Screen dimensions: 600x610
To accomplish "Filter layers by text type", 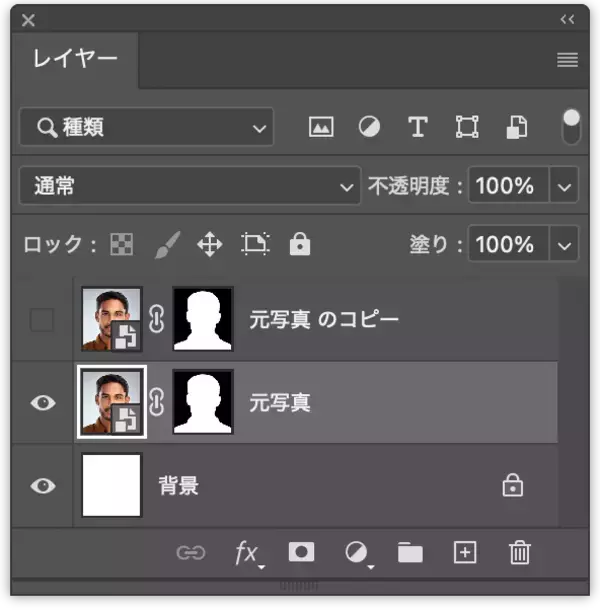I will (418, 127).
